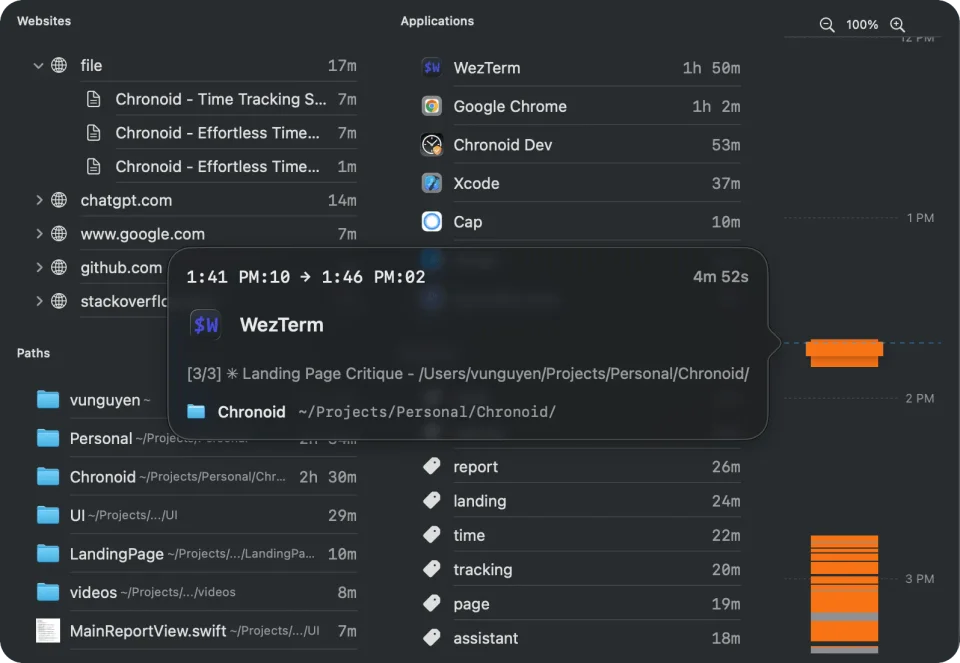The width and height of the screenshot is (960, 663).
Task: Select the 'time' tag row
Action: coord(582,535)
